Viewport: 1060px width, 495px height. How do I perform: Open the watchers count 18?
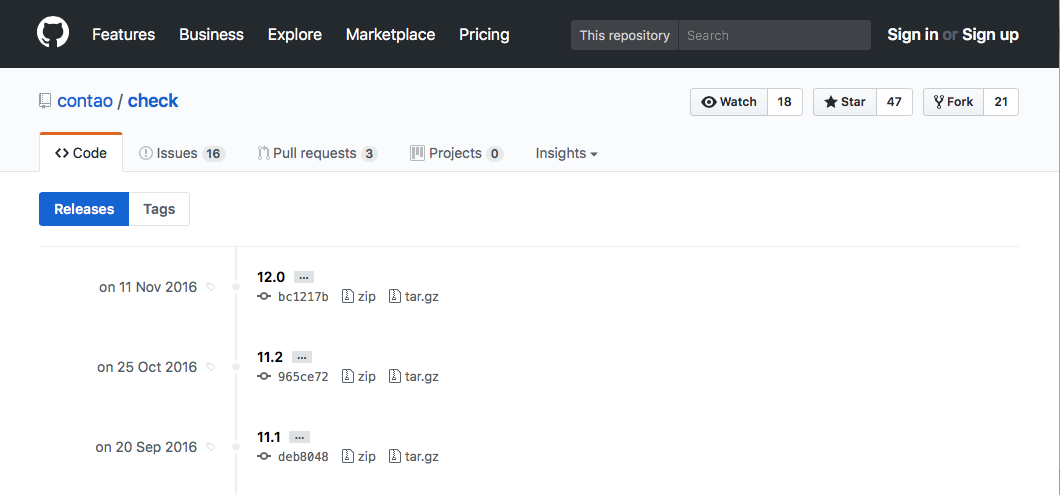(x=784, y=102)
